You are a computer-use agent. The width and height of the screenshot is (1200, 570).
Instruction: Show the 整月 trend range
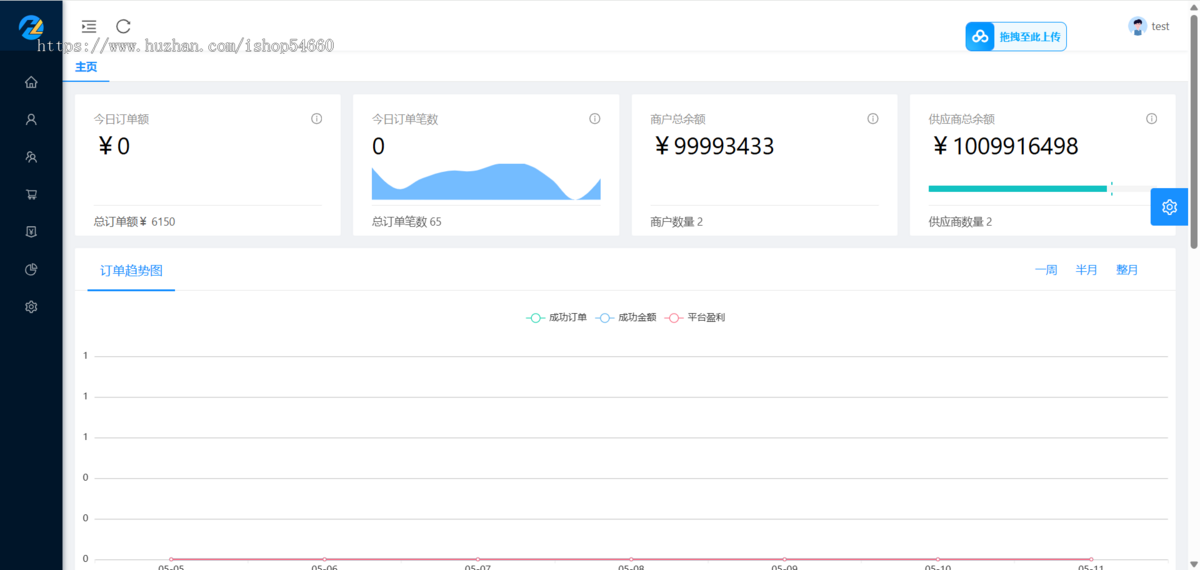point(1127,270)
